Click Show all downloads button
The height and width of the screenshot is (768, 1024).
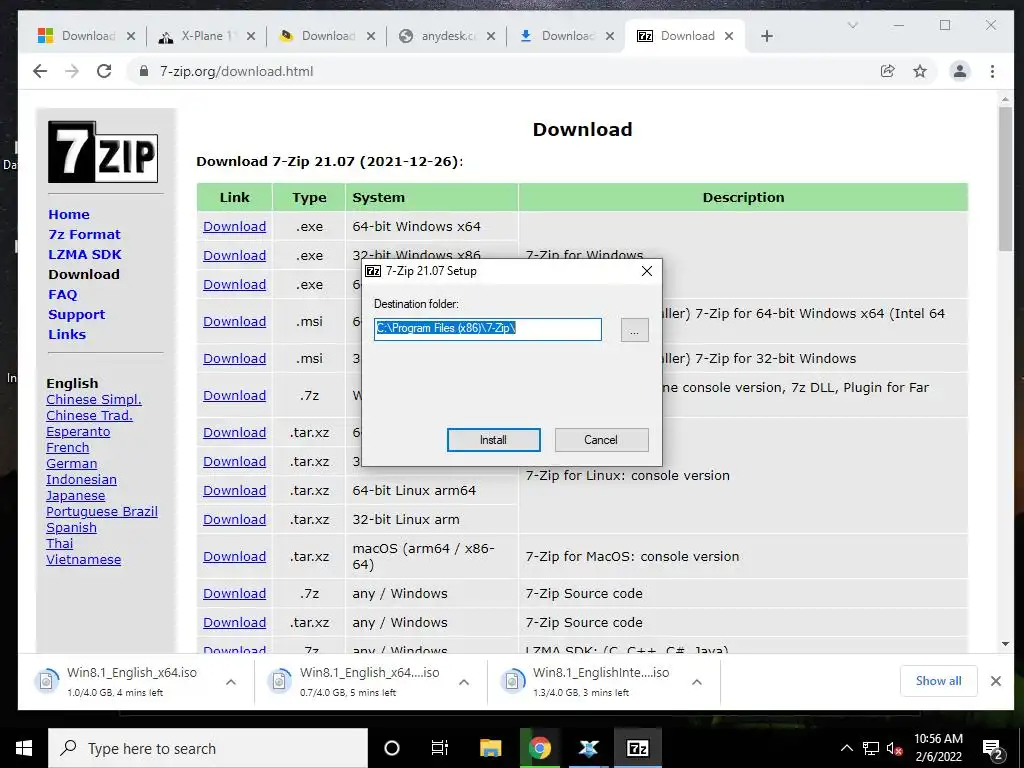938,681
